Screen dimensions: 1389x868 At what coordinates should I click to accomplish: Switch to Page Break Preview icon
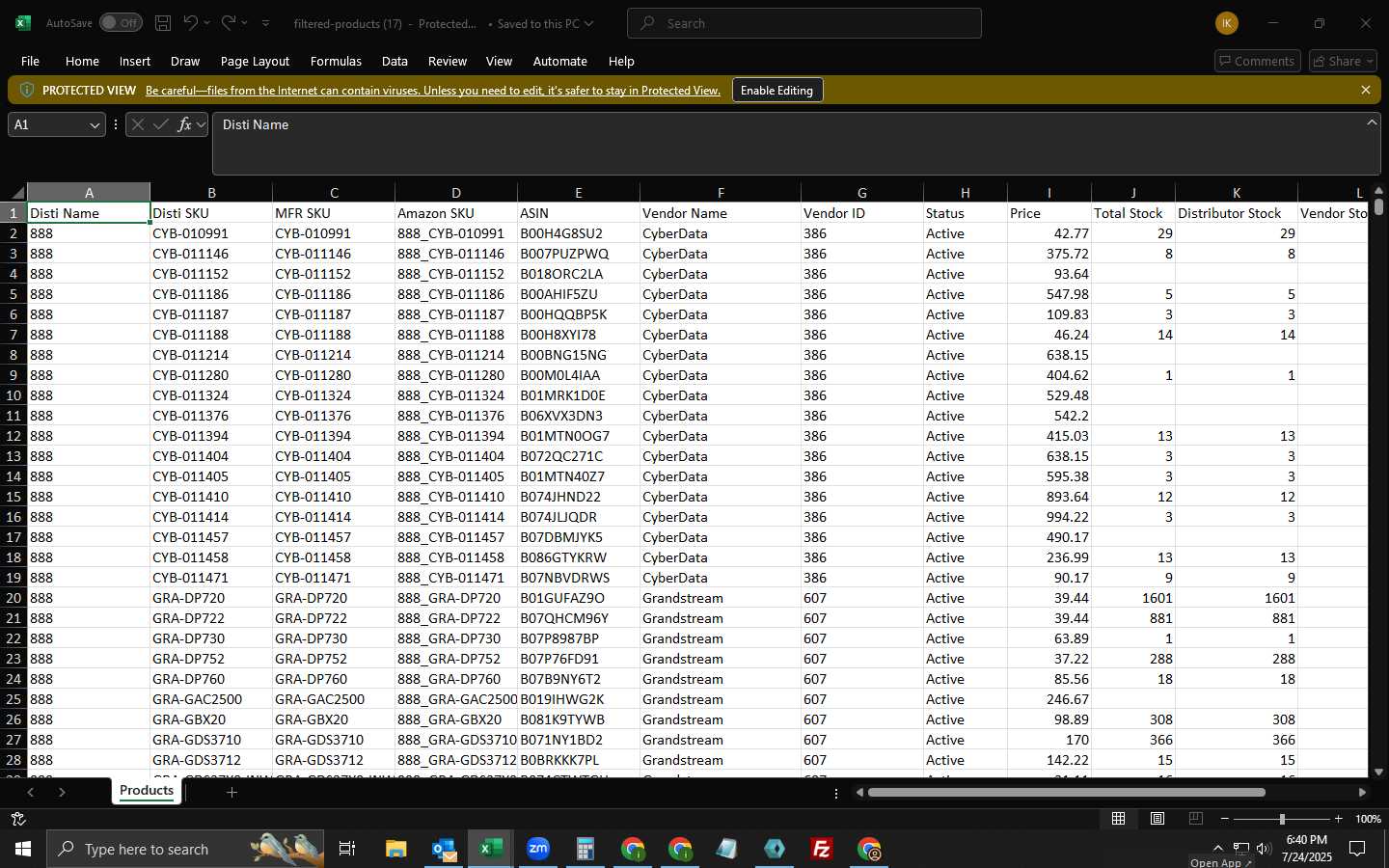click(1195, 819)
